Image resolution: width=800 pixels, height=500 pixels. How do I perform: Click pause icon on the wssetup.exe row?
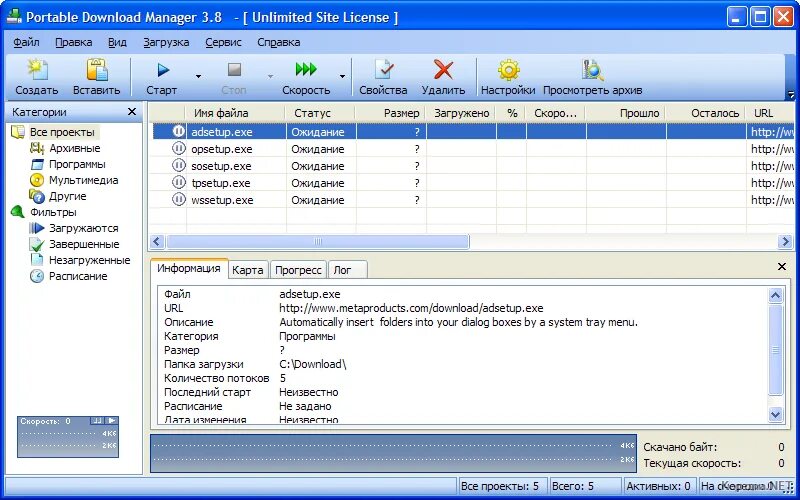(x=178, y=199)
